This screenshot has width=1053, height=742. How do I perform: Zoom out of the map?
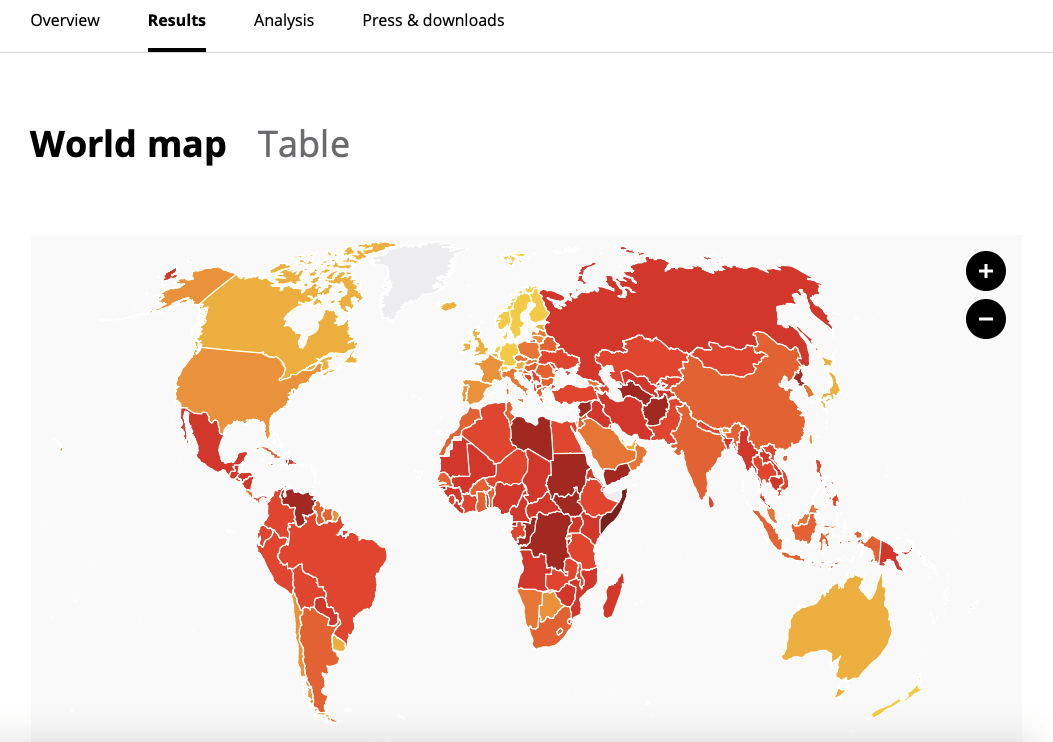coord(985,319)
